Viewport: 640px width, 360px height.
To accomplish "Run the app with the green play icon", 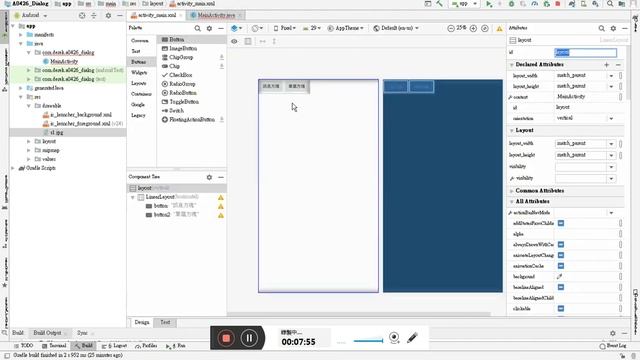I will coord(489,4).
